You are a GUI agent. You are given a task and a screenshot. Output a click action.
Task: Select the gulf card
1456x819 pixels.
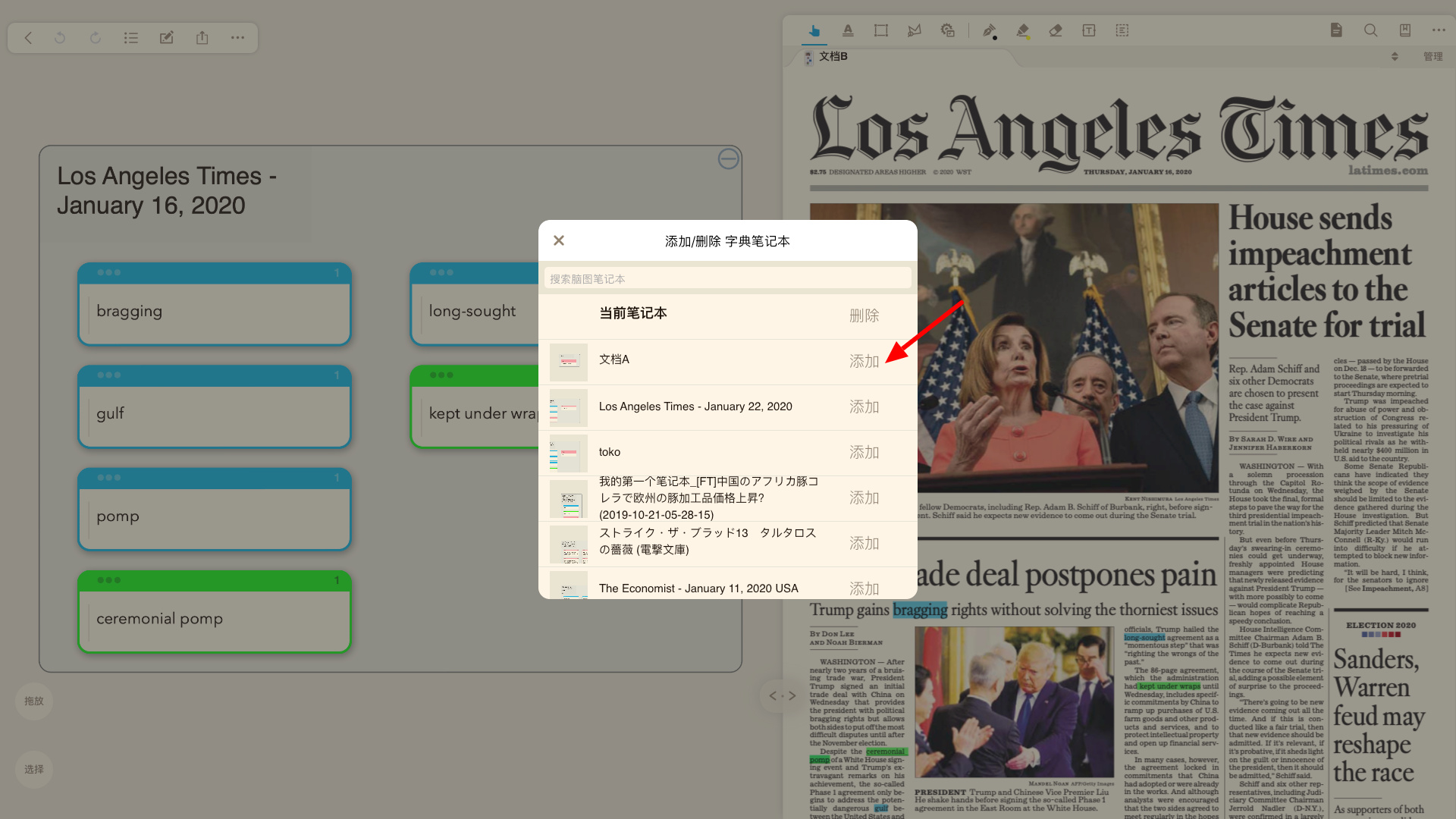214,406
